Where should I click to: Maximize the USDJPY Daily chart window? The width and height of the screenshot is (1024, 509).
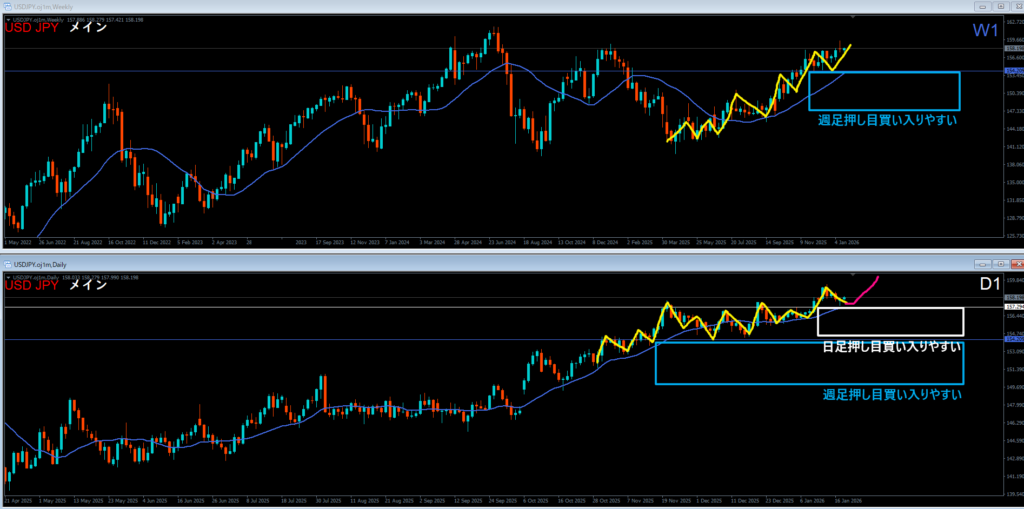tap(1000, 264)
